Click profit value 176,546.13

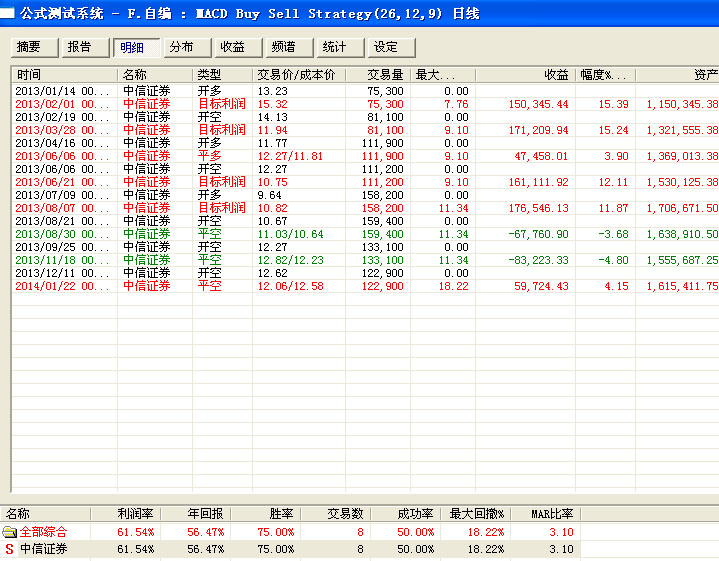point(538,208)
